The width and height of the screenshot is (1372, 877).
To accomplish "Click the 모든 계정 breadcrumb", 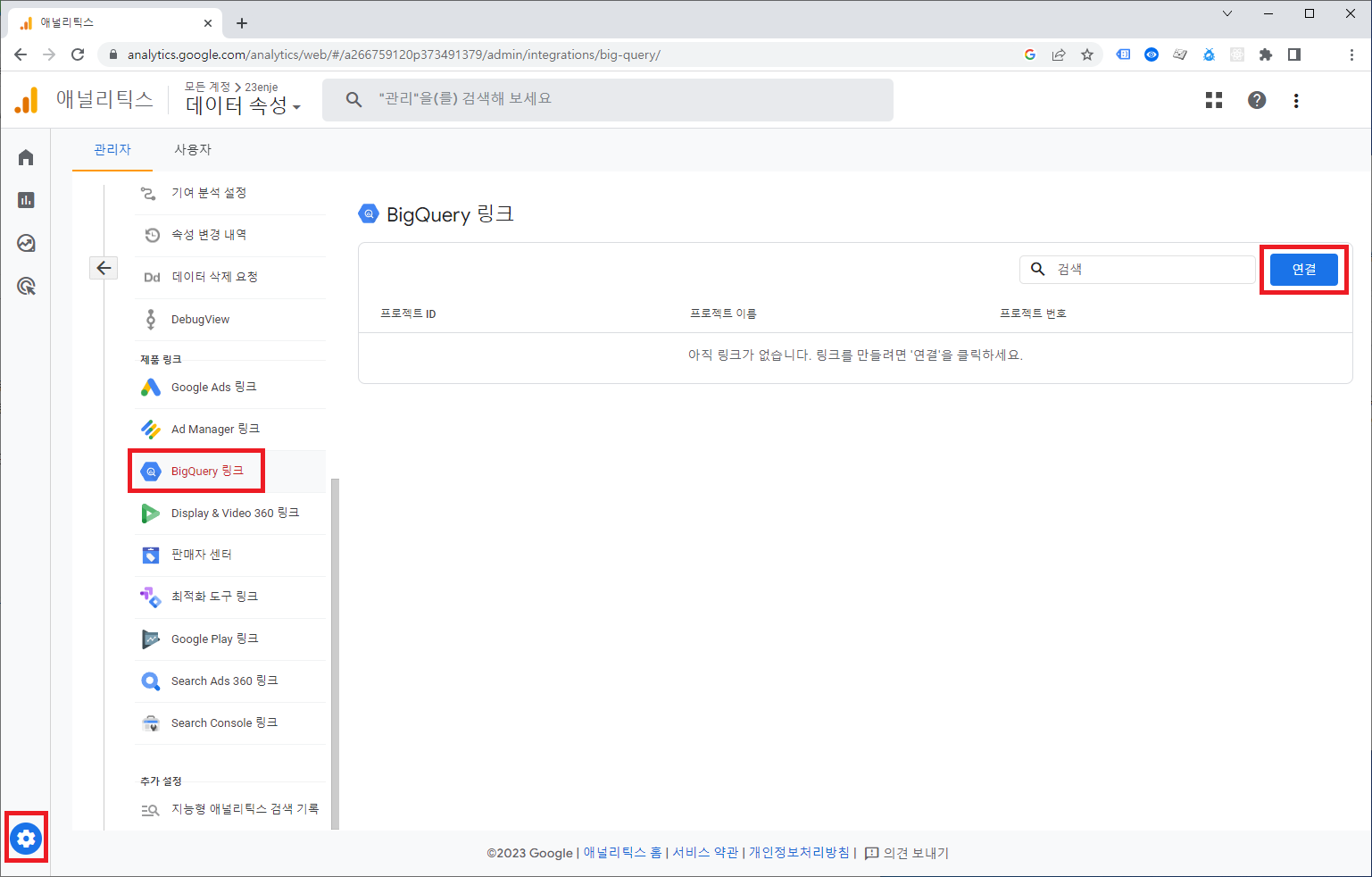I will click(x=207, y=87).
